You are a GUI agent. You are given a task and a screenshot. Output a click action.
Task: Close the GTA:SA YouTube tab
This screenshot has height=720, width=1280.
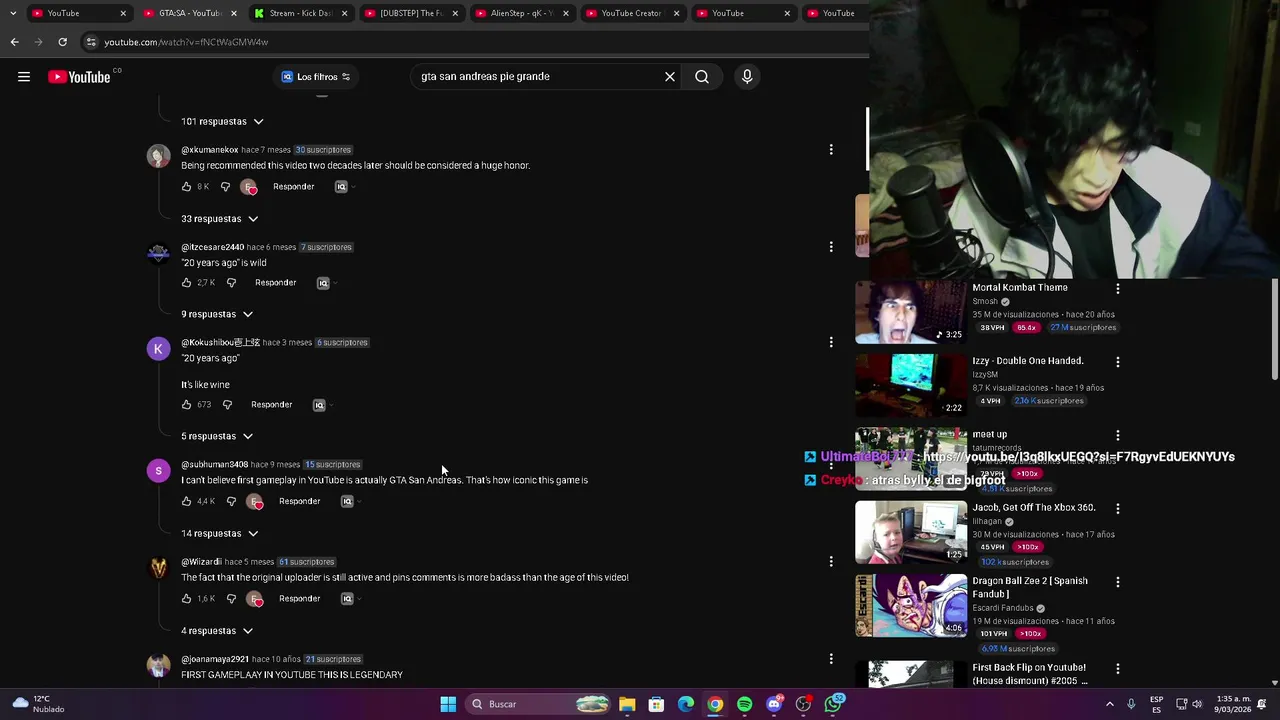tap(234, 13)
